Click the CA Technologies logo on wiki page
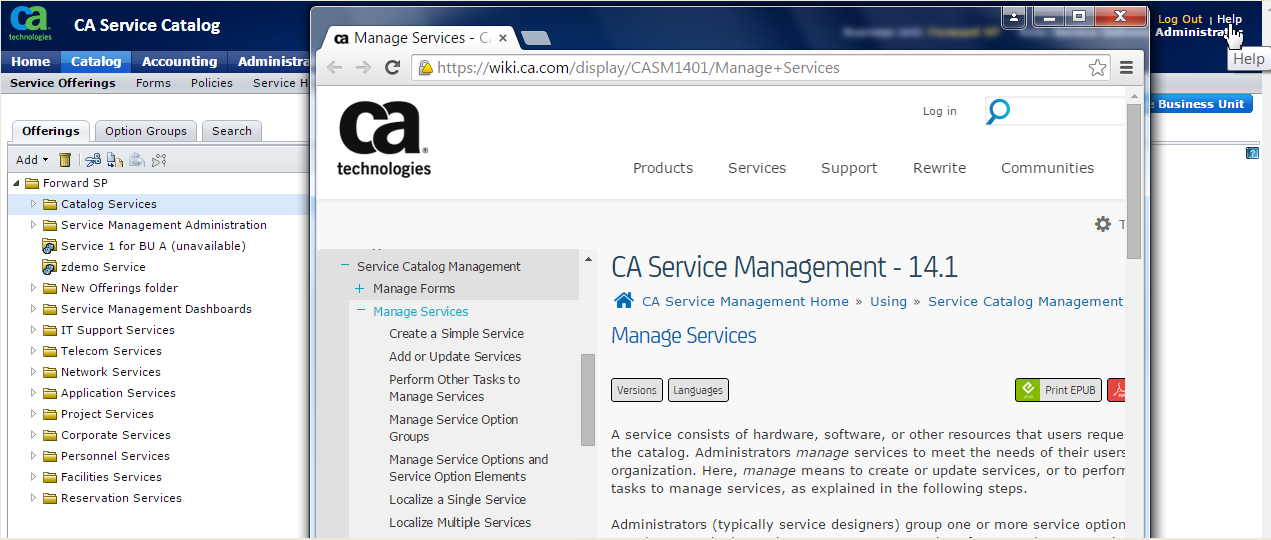This screenshot has width=1271, height=540. (384, 139)
